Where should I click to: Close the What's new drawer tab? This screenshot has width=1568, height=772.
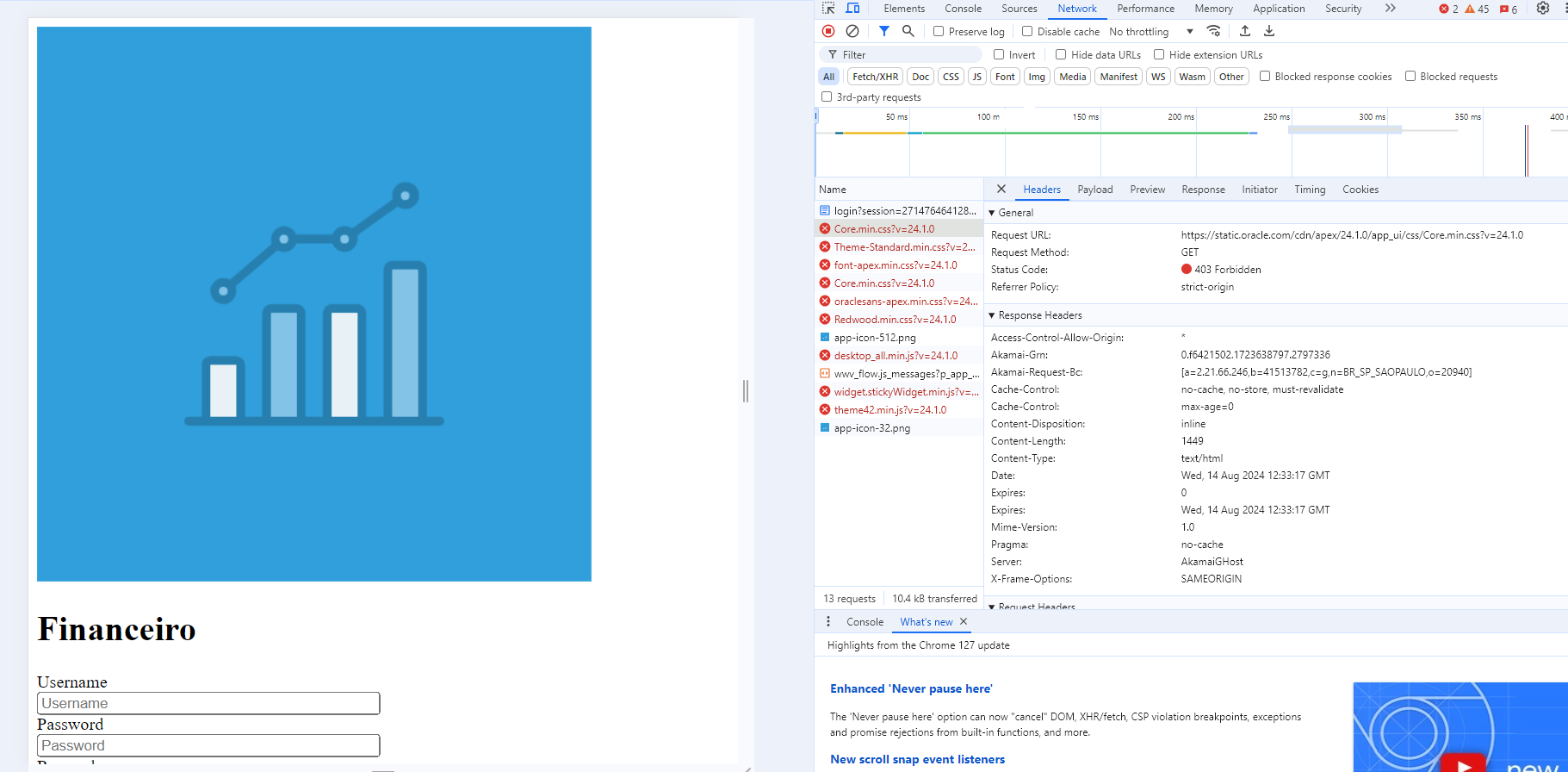tap(964, 622)
